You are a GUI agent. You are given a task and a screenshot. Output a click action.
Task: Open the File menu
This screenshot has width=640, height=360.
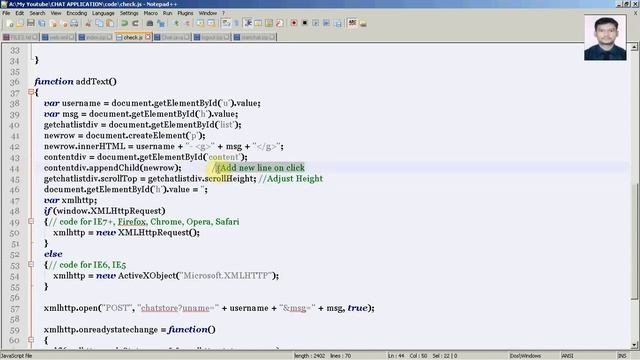6,13
